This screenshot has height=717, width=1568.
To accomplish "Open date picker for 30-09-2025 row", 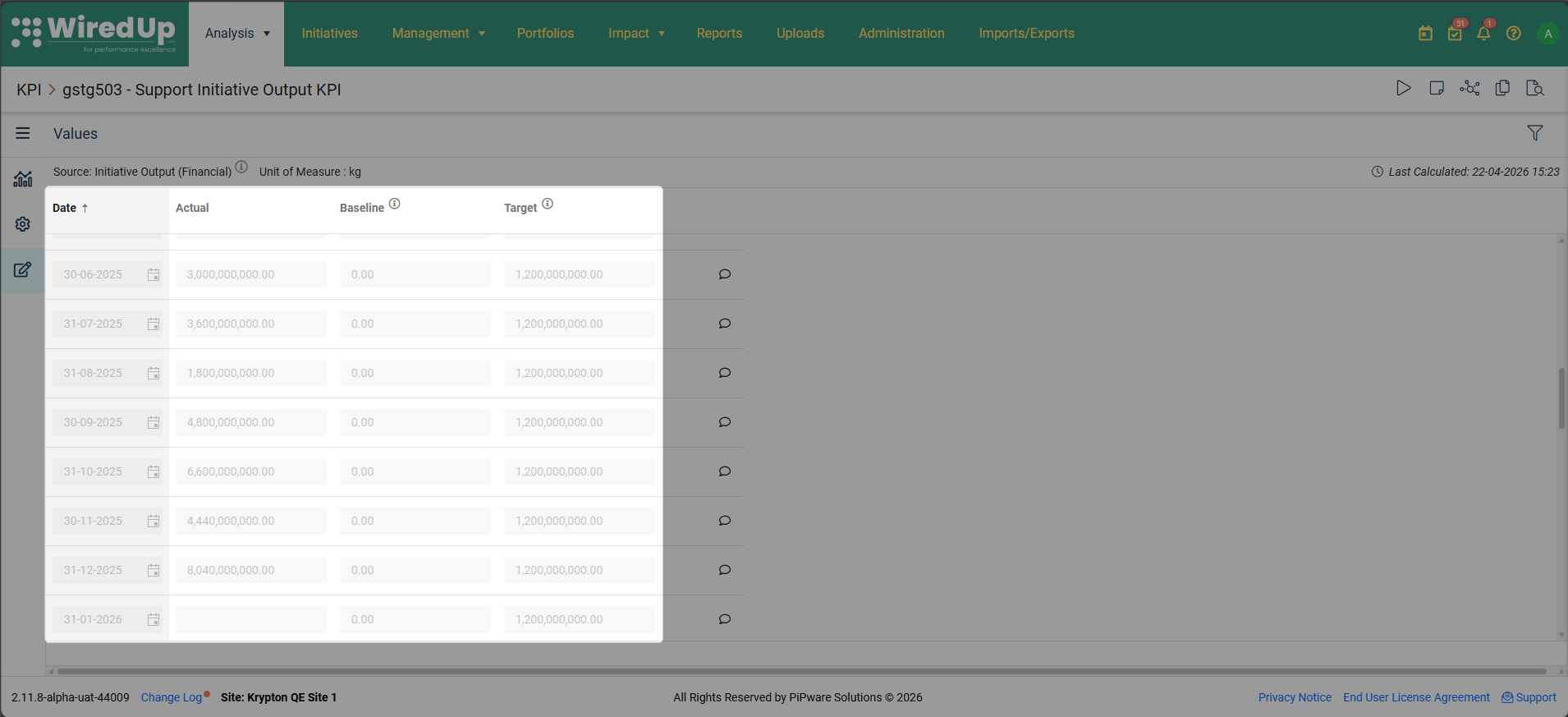I will pyautogui.click(x=154, y=422).
